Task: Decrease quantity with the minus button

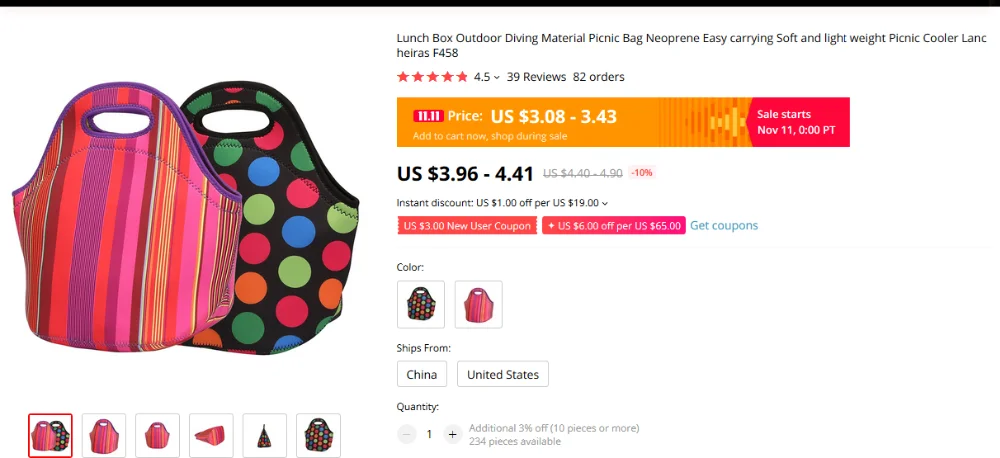Action: (x=406, y=434)
